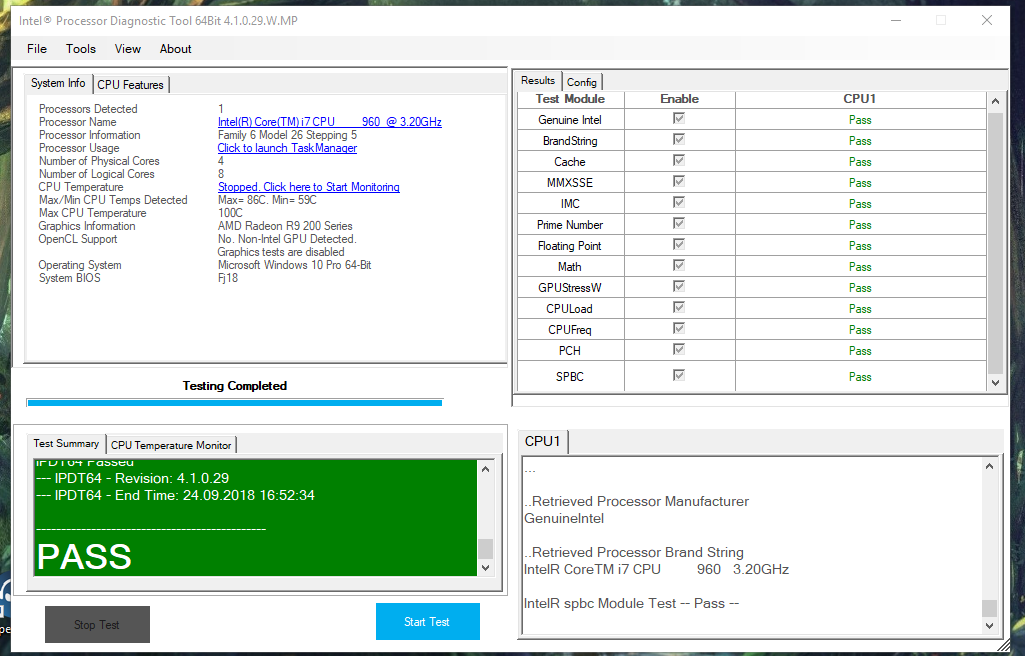
Task: Open the File menu
Action: [x=37, y=48]
